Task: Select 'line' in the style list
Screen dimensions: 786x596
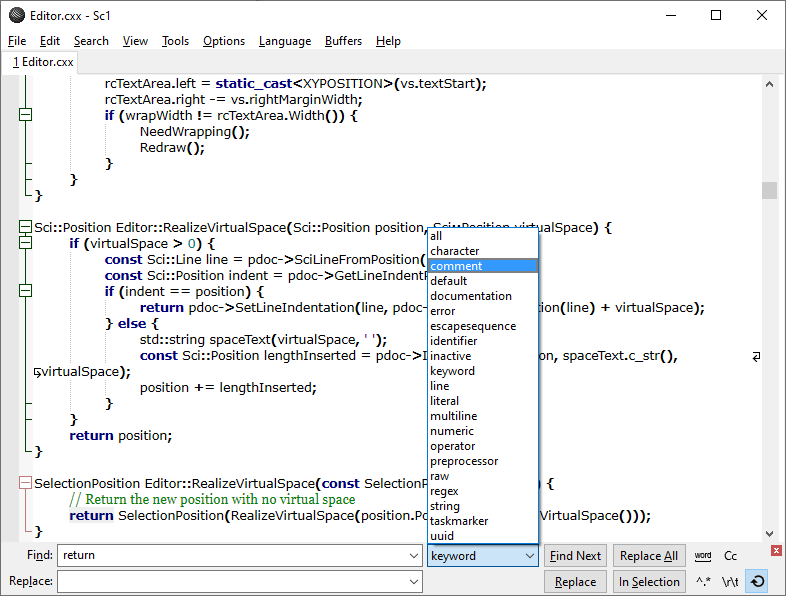Action: [483, 386]
